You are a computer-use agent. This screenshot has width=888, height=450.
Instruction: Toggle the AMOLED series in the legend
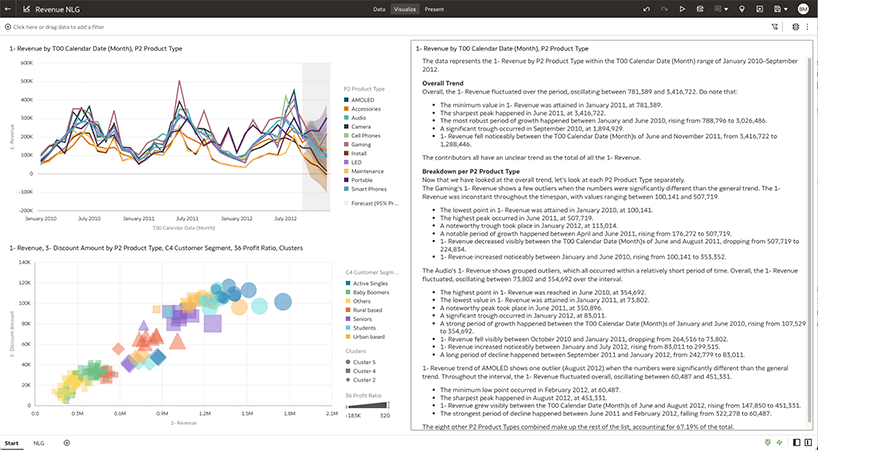click(362, 99)
